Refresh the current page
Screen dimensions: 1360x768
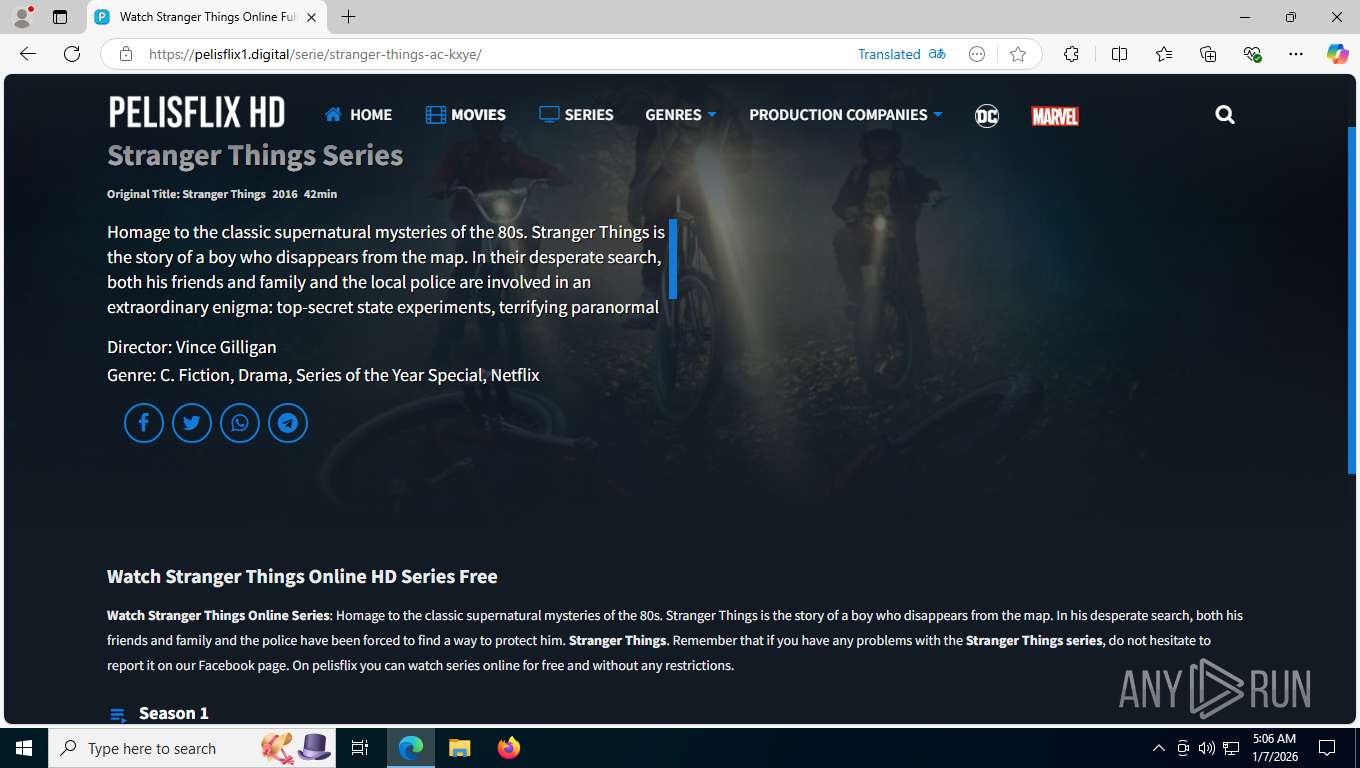coord(72,54)
